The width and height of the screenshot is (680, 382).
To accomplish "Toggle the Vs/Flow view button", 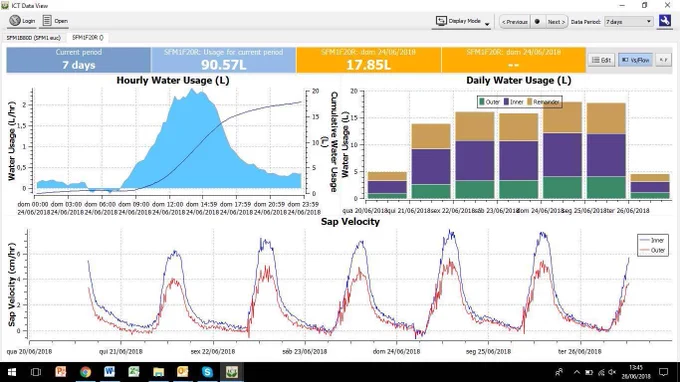I will click(x=635, y=60).
